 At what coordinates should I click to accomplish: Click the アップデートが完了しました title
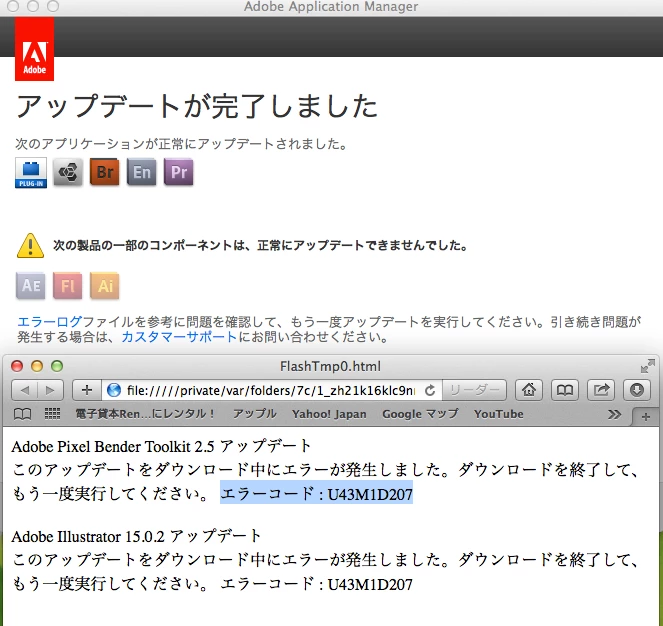click(x=197, y=106)
